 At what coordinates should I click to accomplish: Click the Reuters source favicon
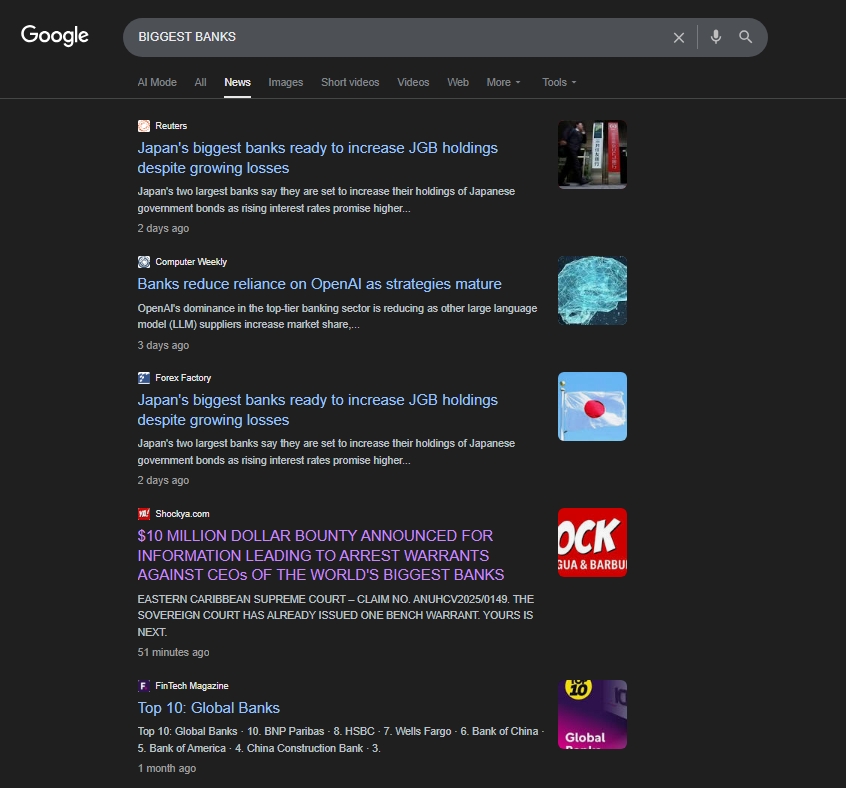pos(144,126)
